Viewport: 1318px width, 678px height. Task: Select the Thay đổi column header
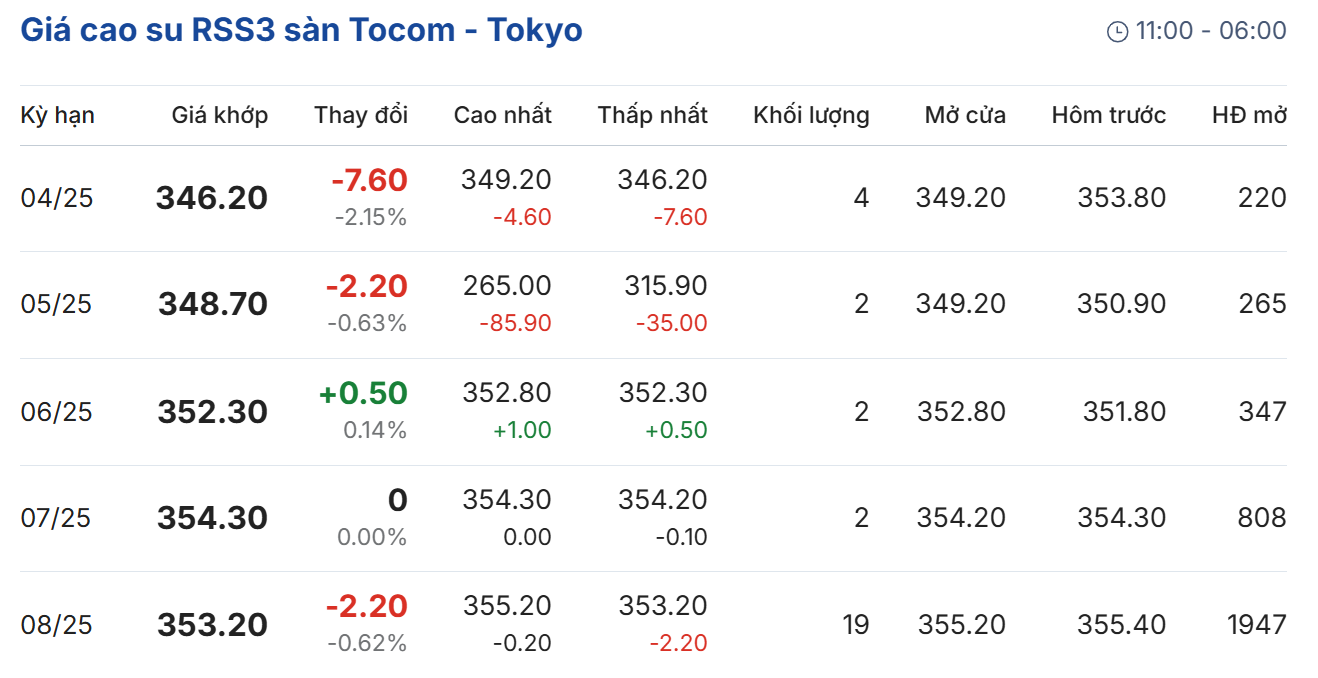point(360,115)
